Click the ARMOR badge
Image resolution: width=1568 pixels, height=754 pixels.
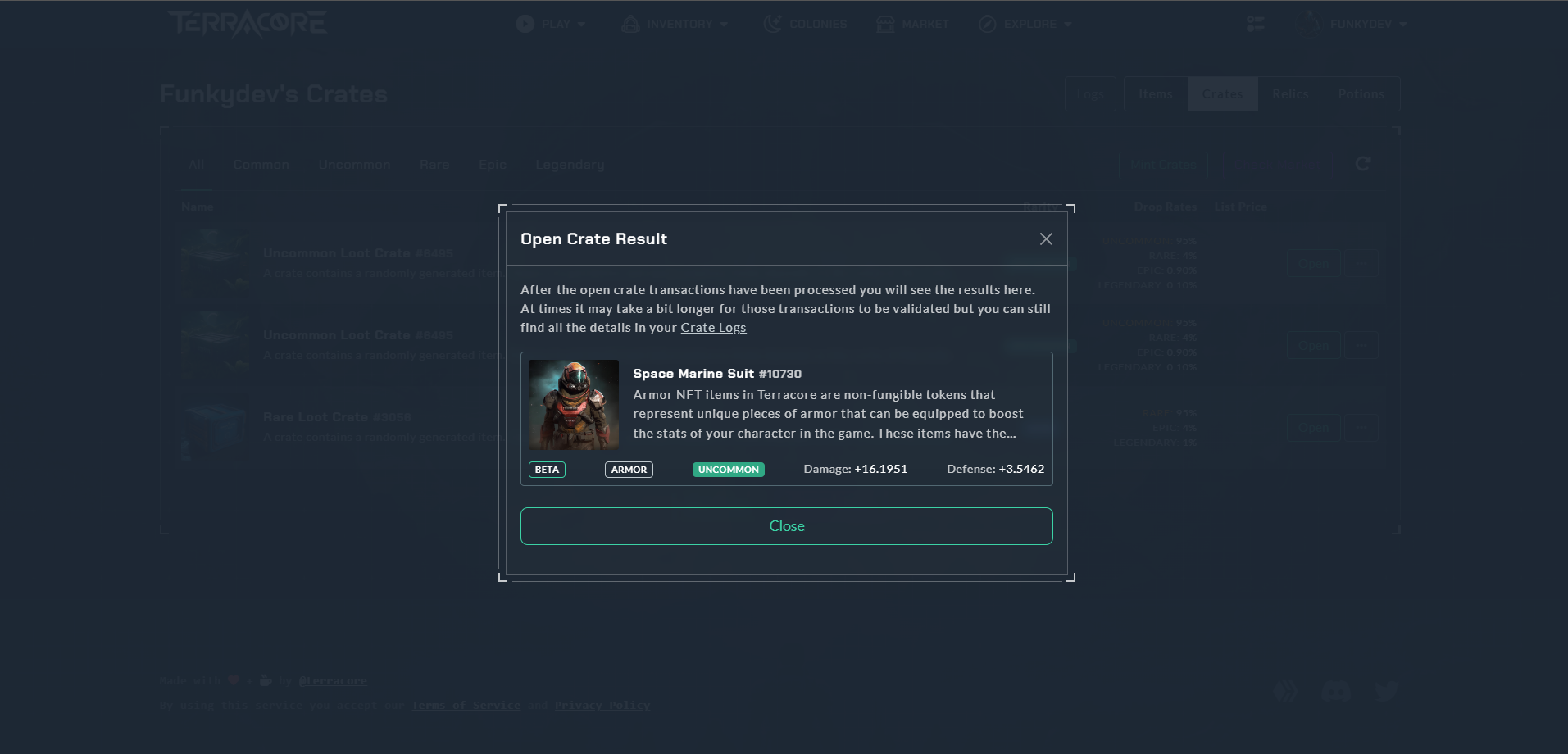pyautogui.click(x=629, y=470)
